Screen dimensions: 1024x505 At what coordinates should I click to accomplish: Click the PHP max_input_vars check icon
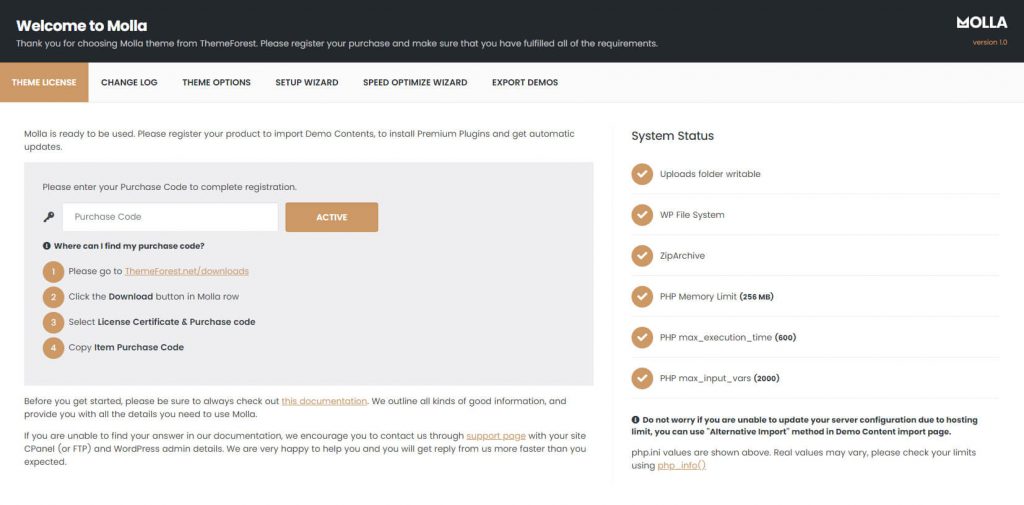(642, 378)
